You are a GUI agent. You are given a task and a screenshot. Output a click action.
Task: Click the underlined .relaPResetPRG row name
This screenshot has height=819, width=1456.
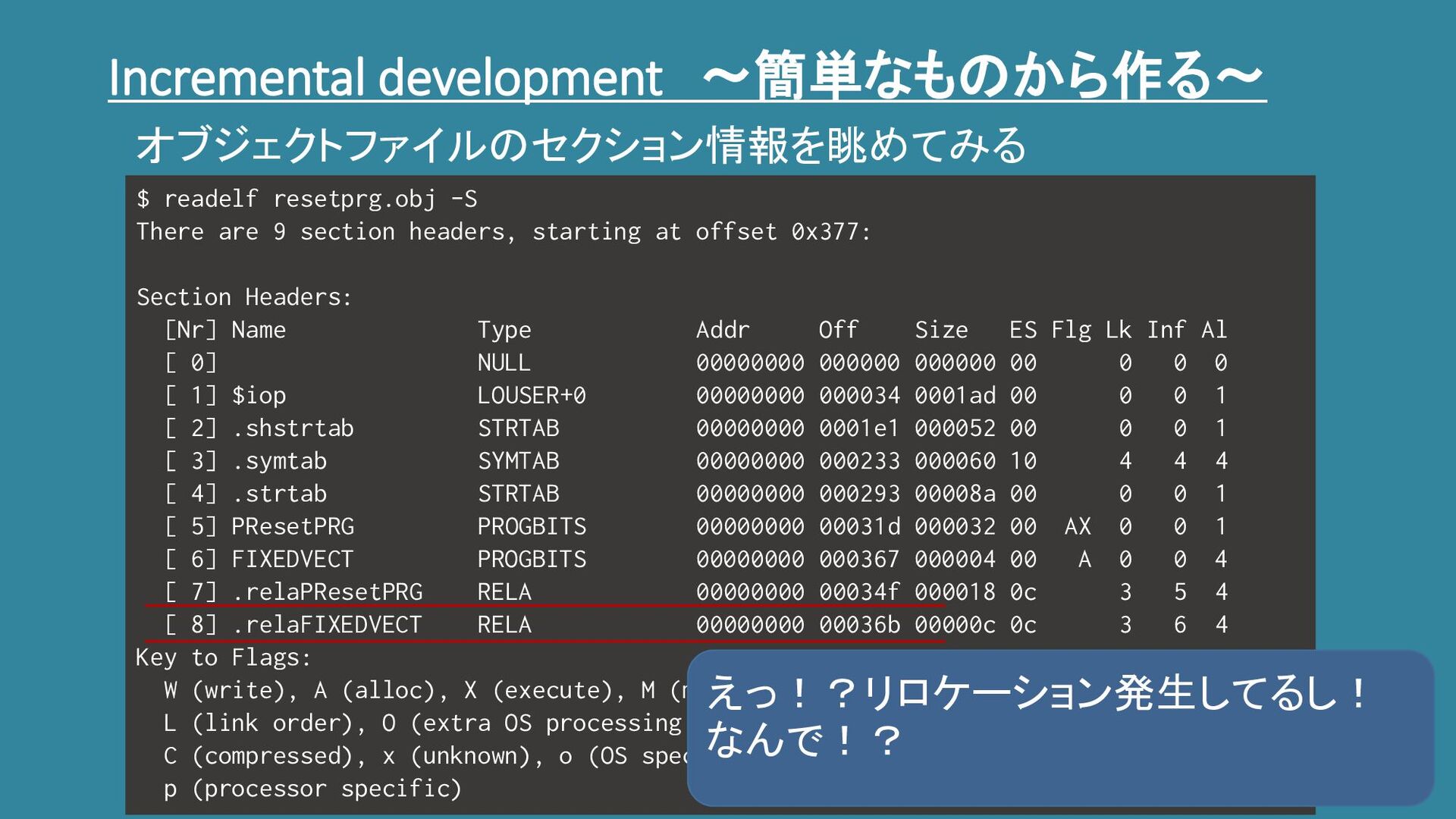click(x=327, y=591)
